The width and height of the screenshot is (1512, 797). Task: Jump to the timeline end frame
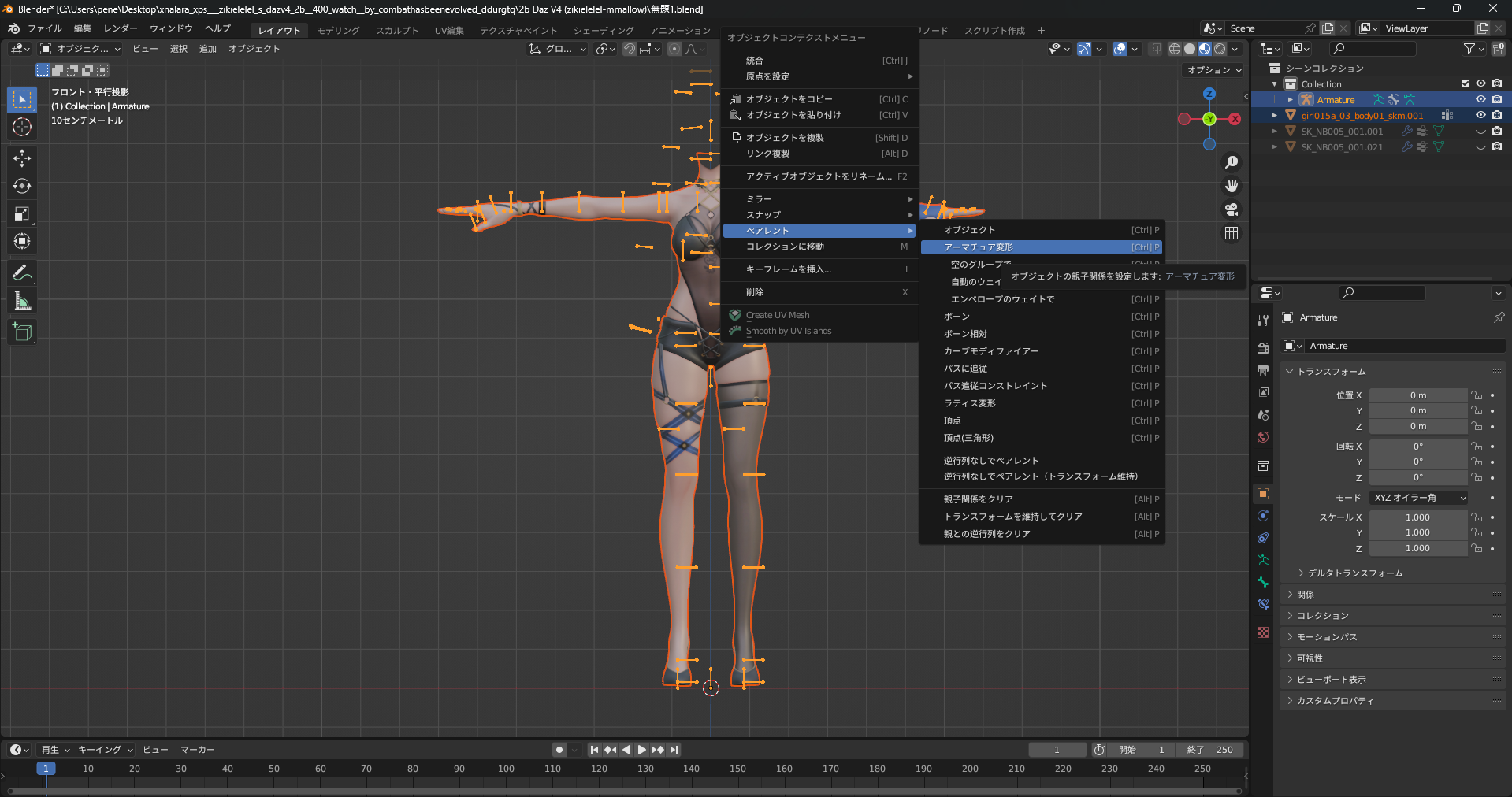click(674, 750)
